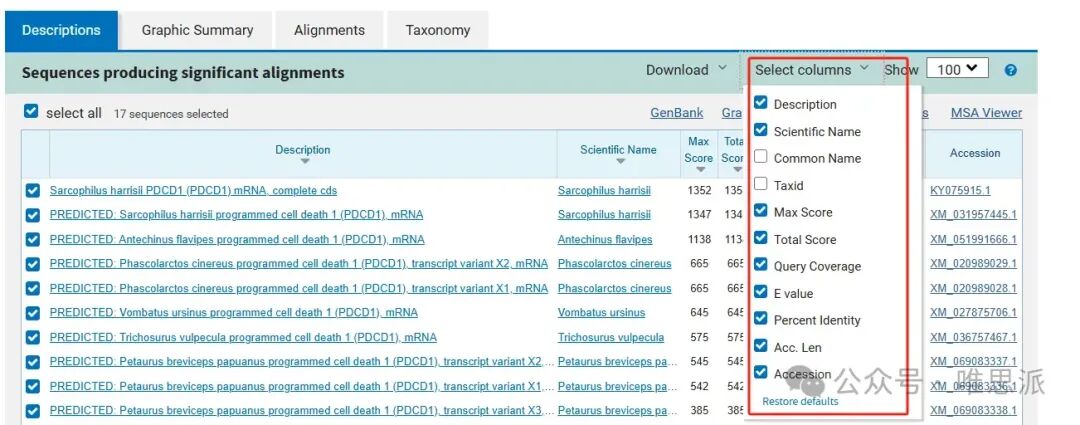Image resolution: width=1080 pixels, height=425 pixels.
Task: Deselect checkbox for Petaurus variant X2 row
Action: pyautogui.click(x=32, y=362)
